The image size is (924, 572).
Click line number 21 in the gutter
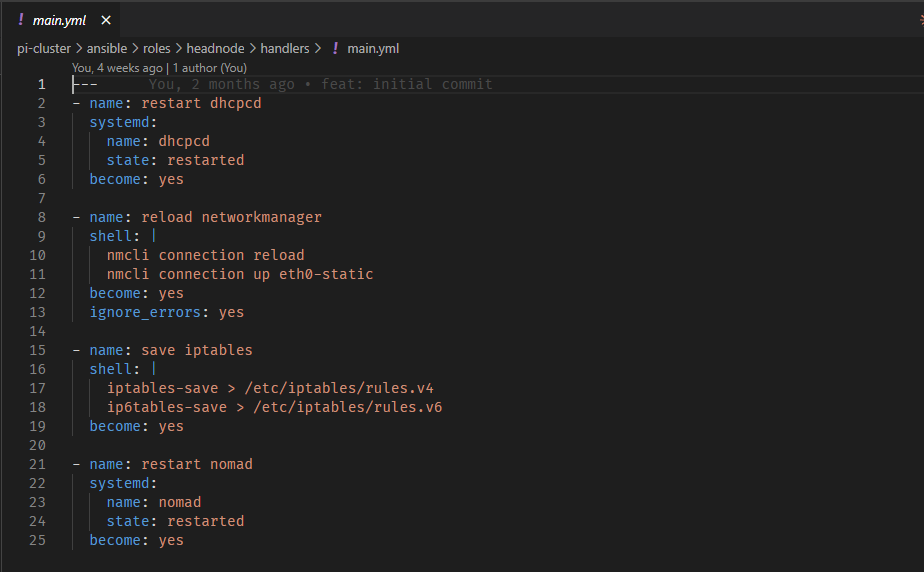click(38, 464)
